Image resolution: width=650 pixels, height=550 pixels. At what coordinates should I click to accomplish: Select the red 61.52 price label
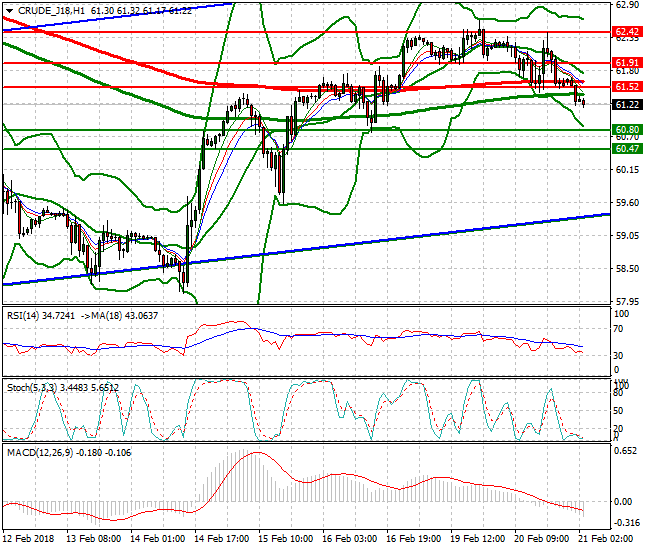click(x=627, y=87)
